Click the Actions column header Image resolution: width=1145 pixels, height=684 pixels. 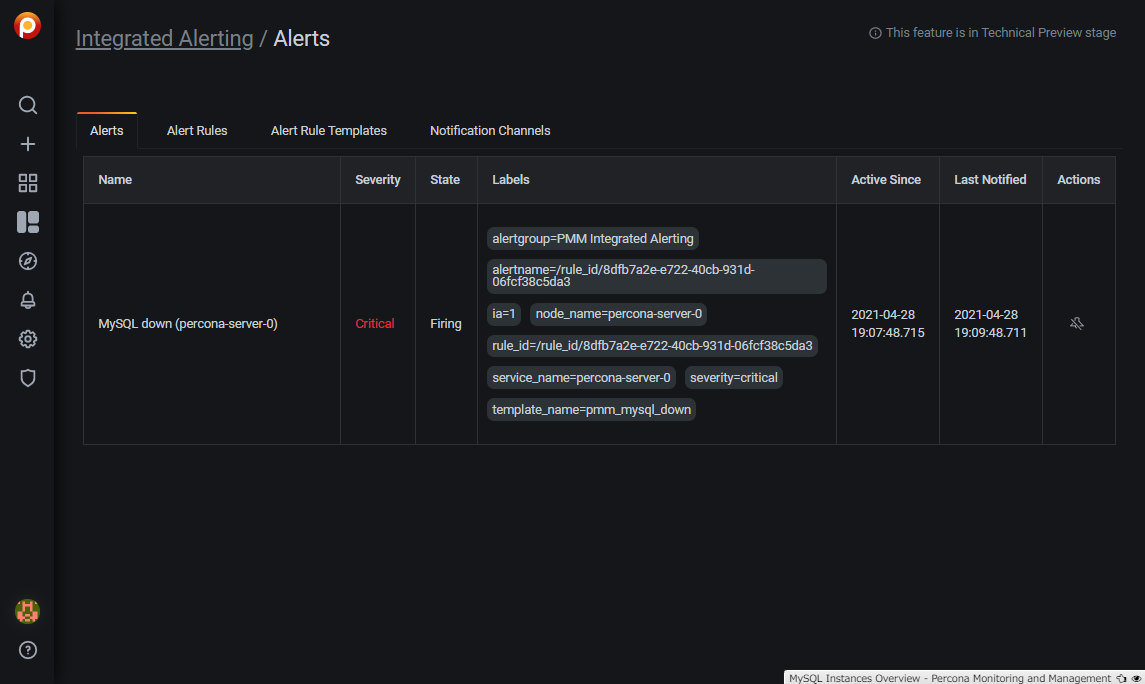[x=1079, y=180]
